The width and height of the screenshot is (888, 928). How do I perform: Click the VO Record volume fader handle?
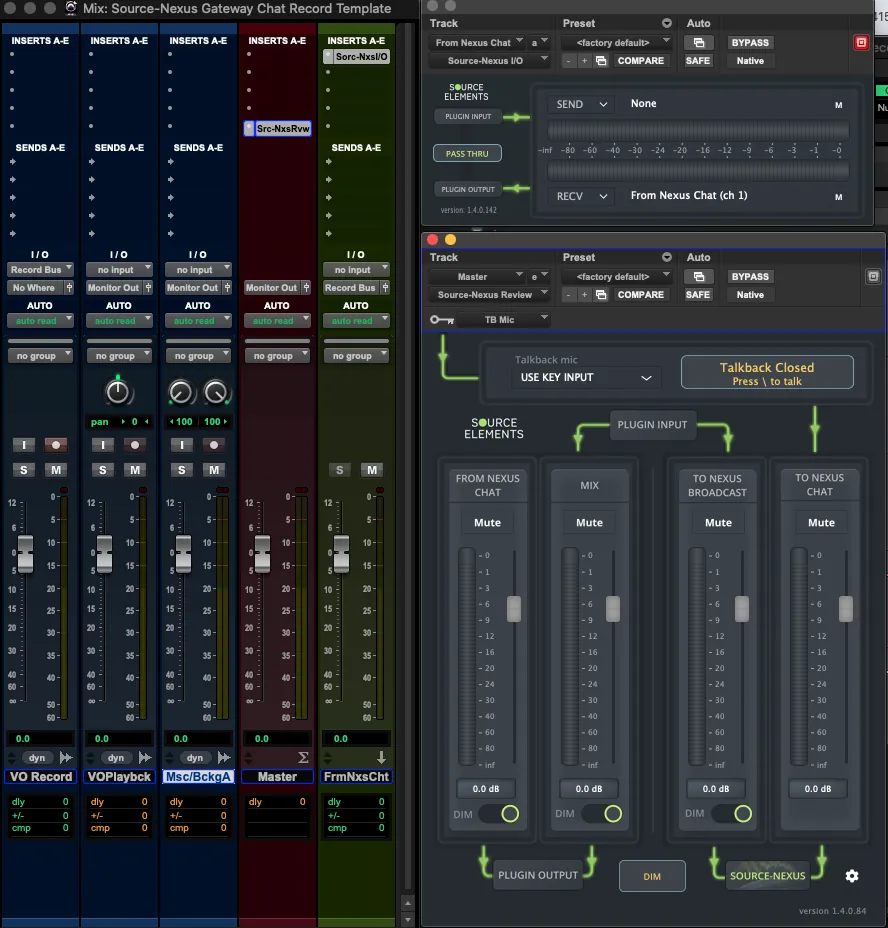pyautogui.click(x=25, y=554)
